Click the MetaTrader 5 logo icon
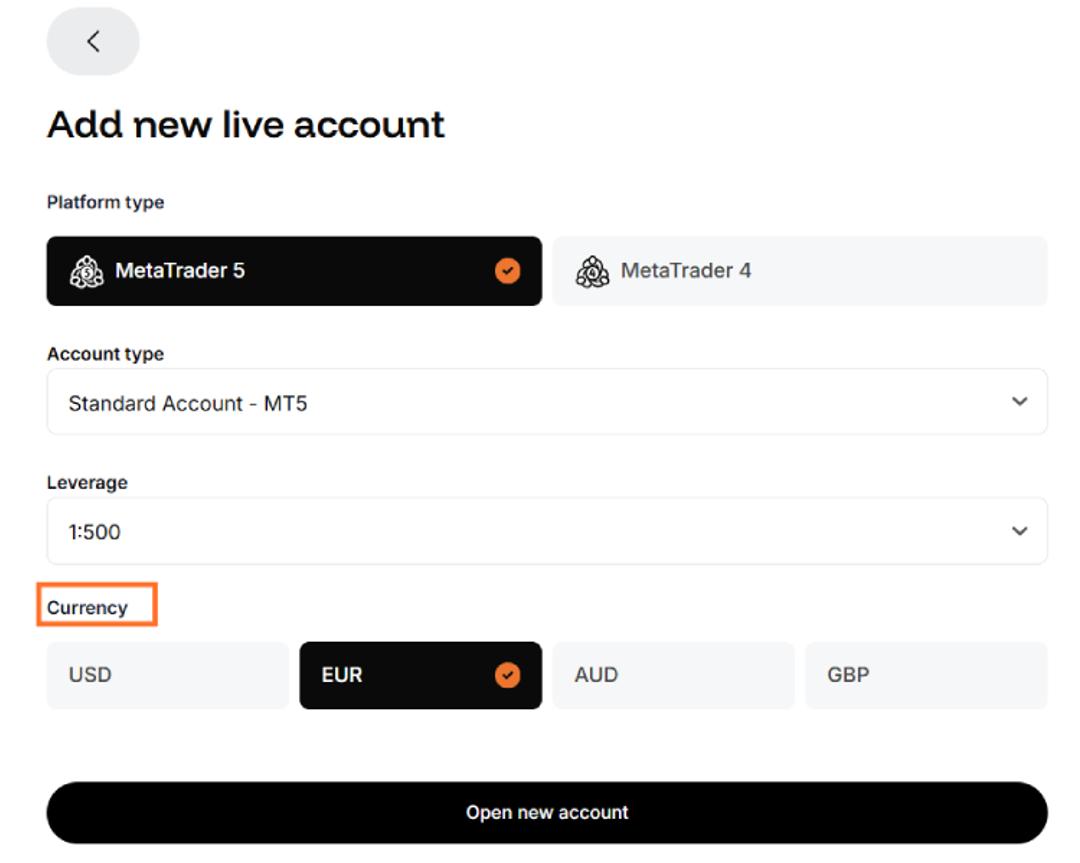Viewport: 1080px width, 863px height. 87,271
